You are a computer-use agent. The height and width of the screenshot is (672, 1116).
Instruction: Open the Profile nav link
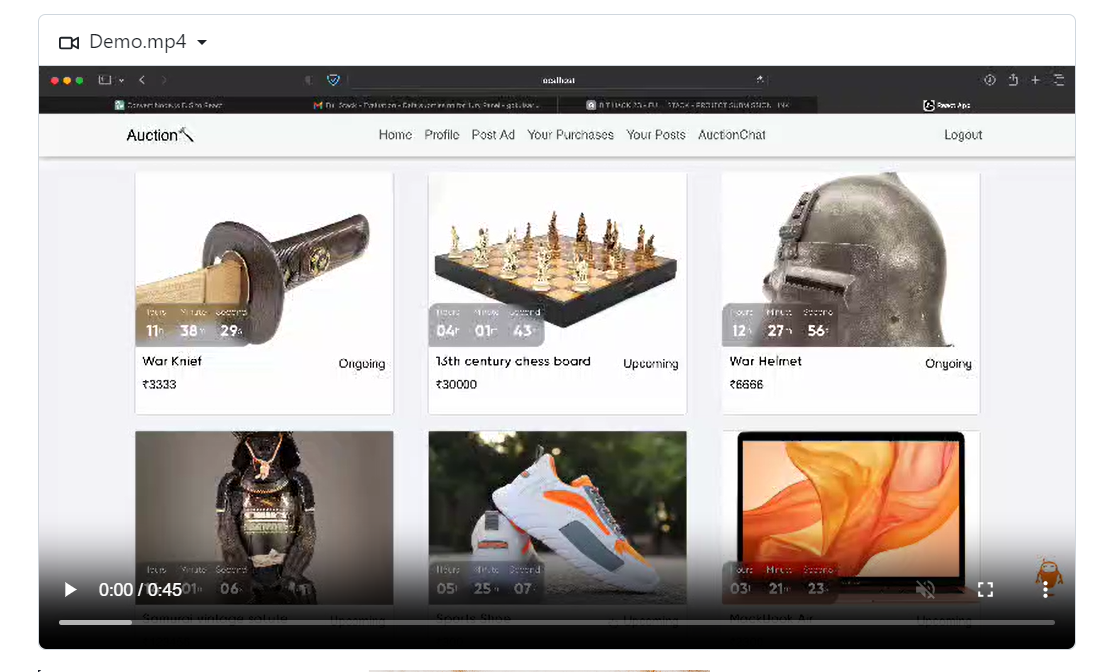tap(442, 135)
